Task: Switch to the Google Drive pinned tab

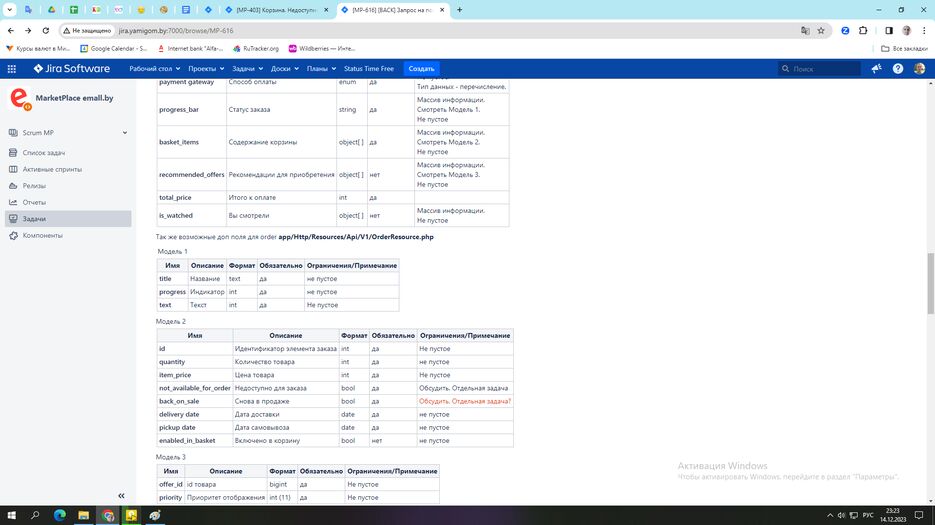Action: (51, 10)
